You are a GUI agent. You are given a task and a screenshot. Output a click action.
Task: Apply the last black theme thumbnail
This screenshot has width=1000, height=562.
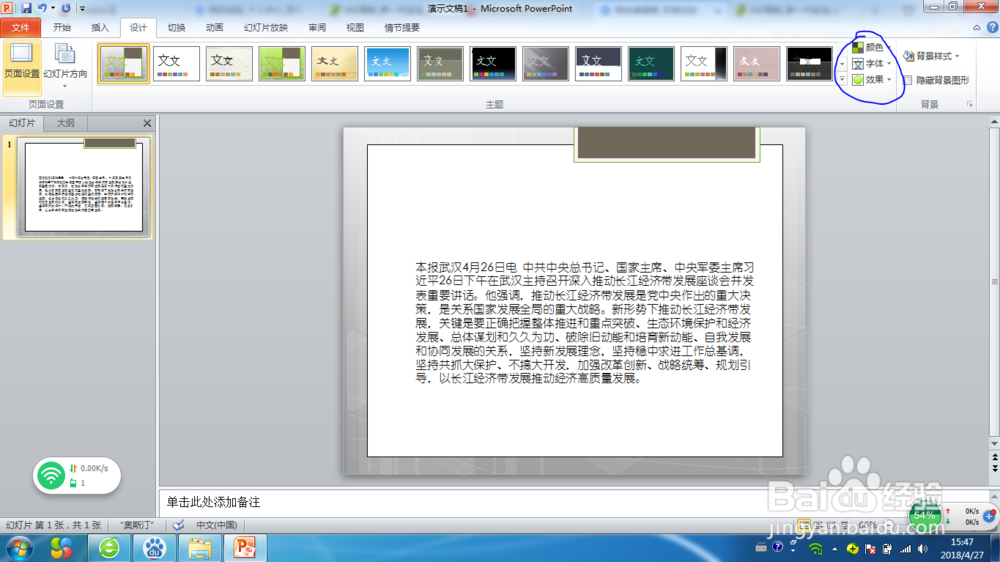[x=809, y=64]
